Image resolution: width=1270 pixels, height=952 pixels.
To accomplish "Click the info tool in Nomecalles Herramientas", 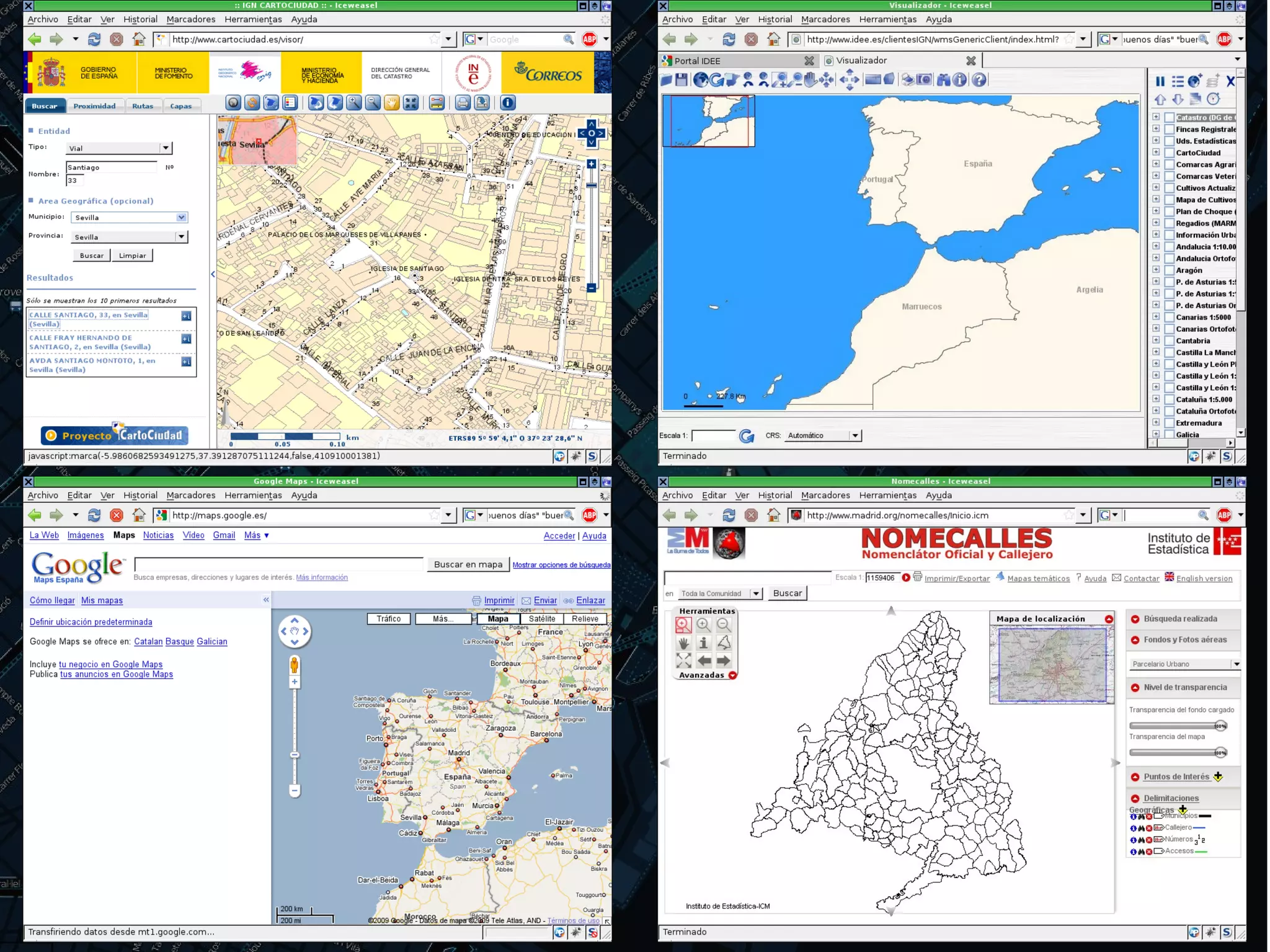I will (x=703, y=643).
